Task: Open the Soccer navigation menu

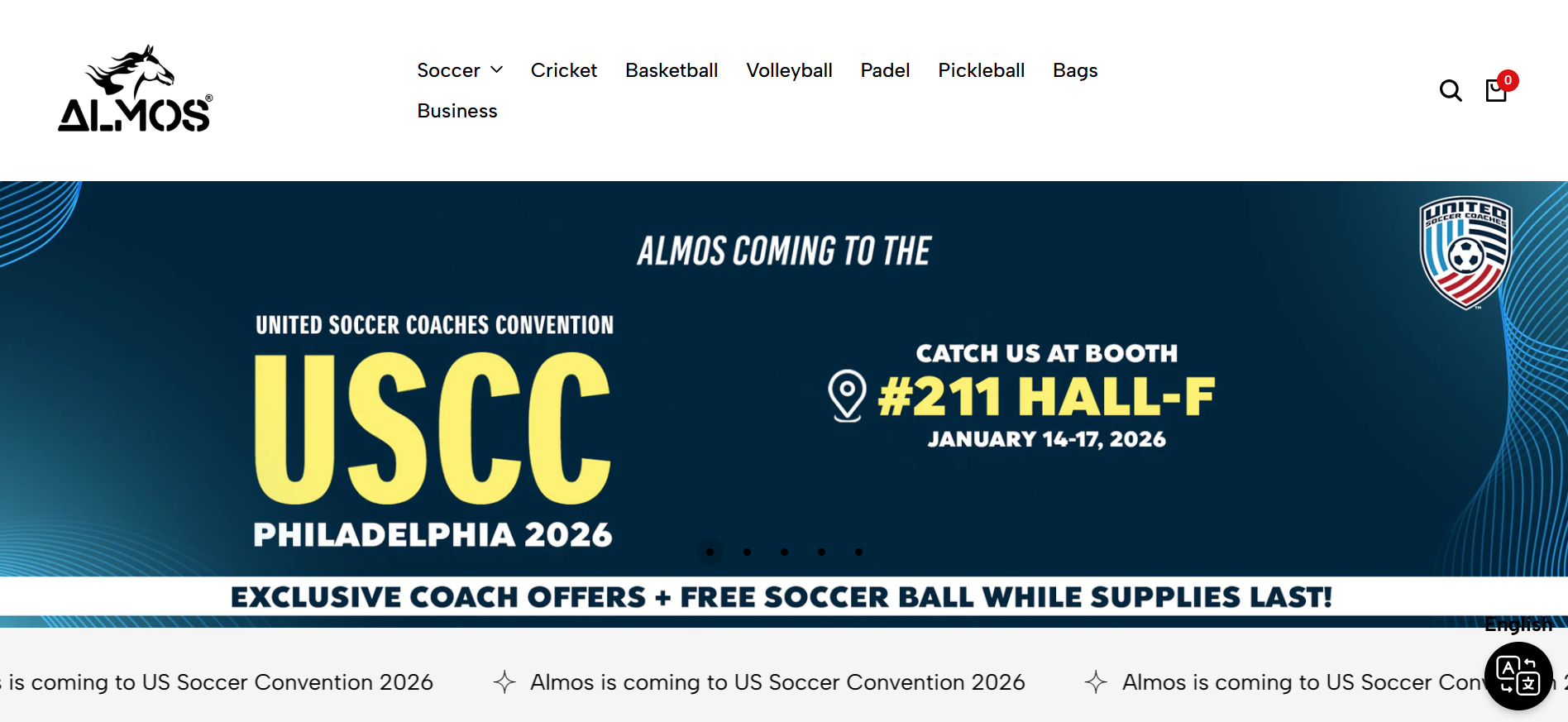Action: pyautogui.click(x=448, y=70)
